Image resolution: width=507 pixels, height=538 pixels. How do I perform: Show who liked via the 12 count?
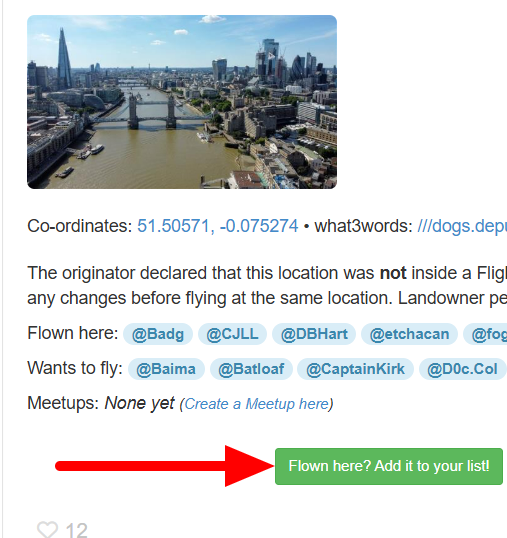pos(76,530)
